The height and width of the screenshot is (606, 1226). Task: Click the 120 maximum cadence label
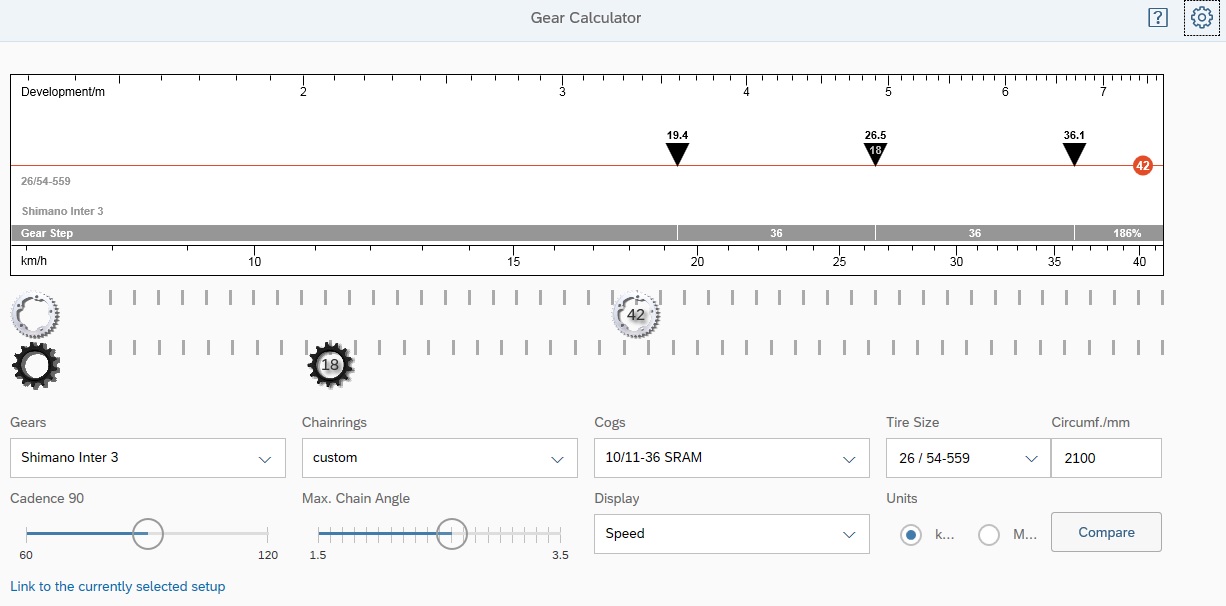tap(268, 555)
